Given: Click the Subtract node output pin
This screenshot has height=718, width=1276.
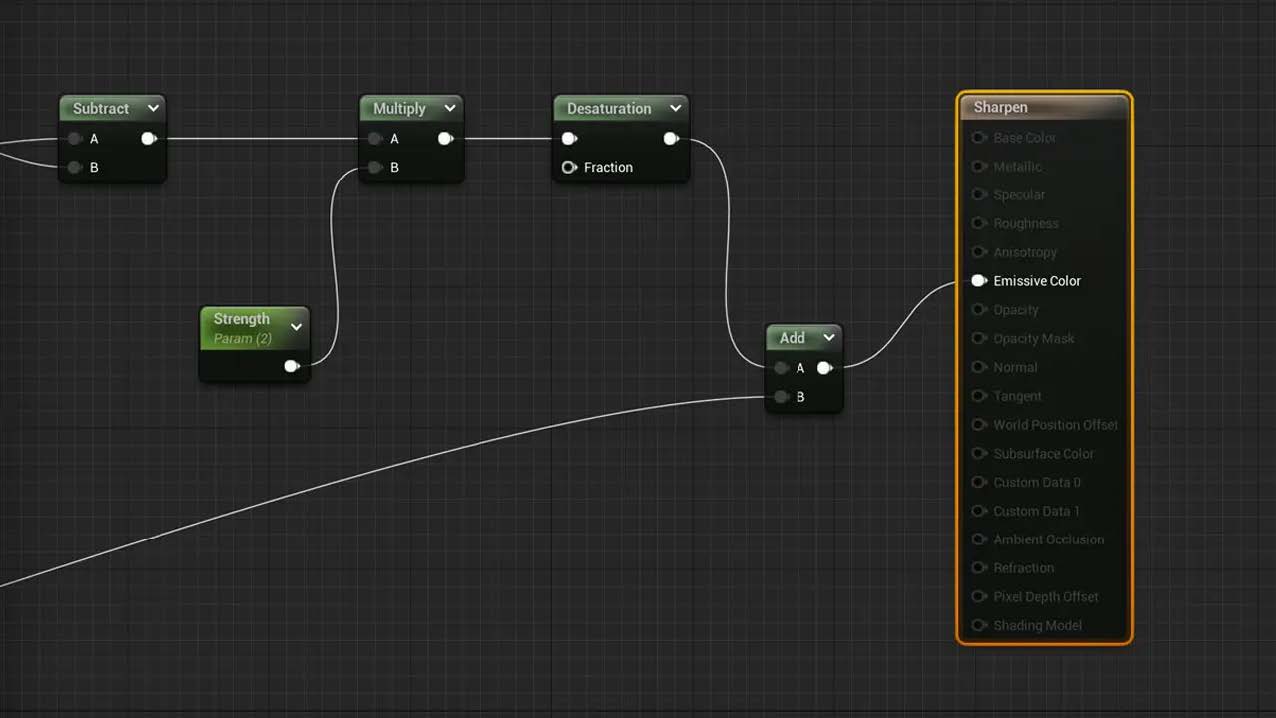Looking at the screenshot, I should click(x=149, y=139).
